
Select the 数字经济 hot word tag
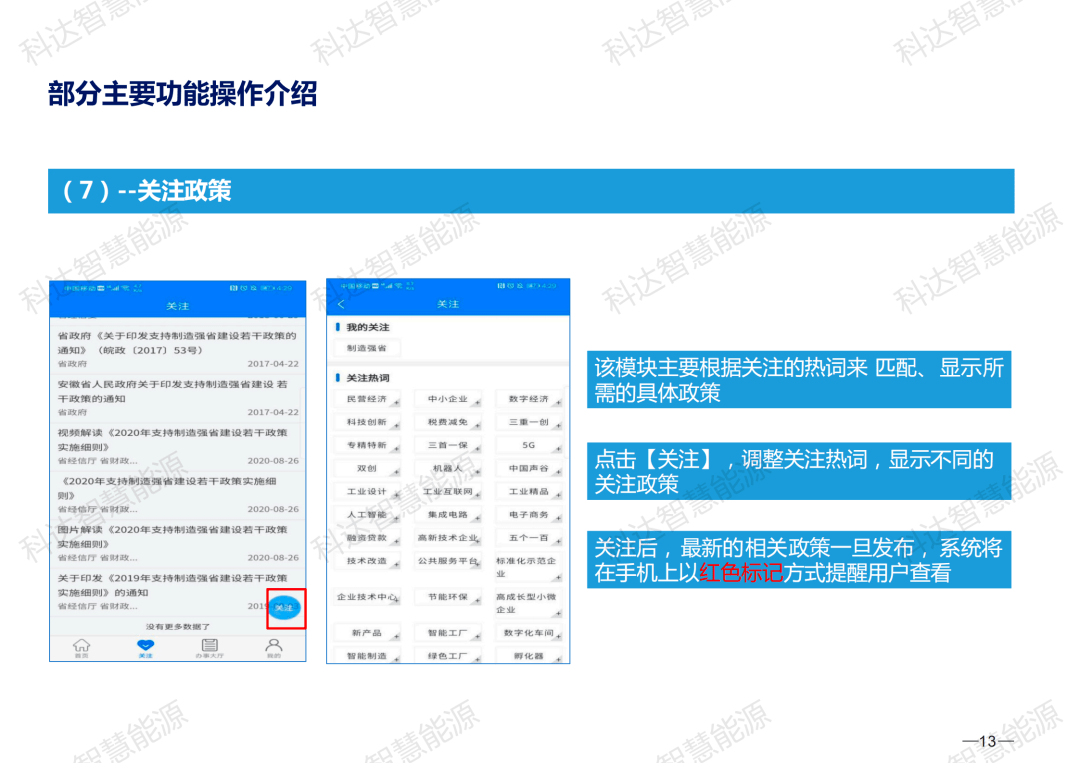pos(528,399)
